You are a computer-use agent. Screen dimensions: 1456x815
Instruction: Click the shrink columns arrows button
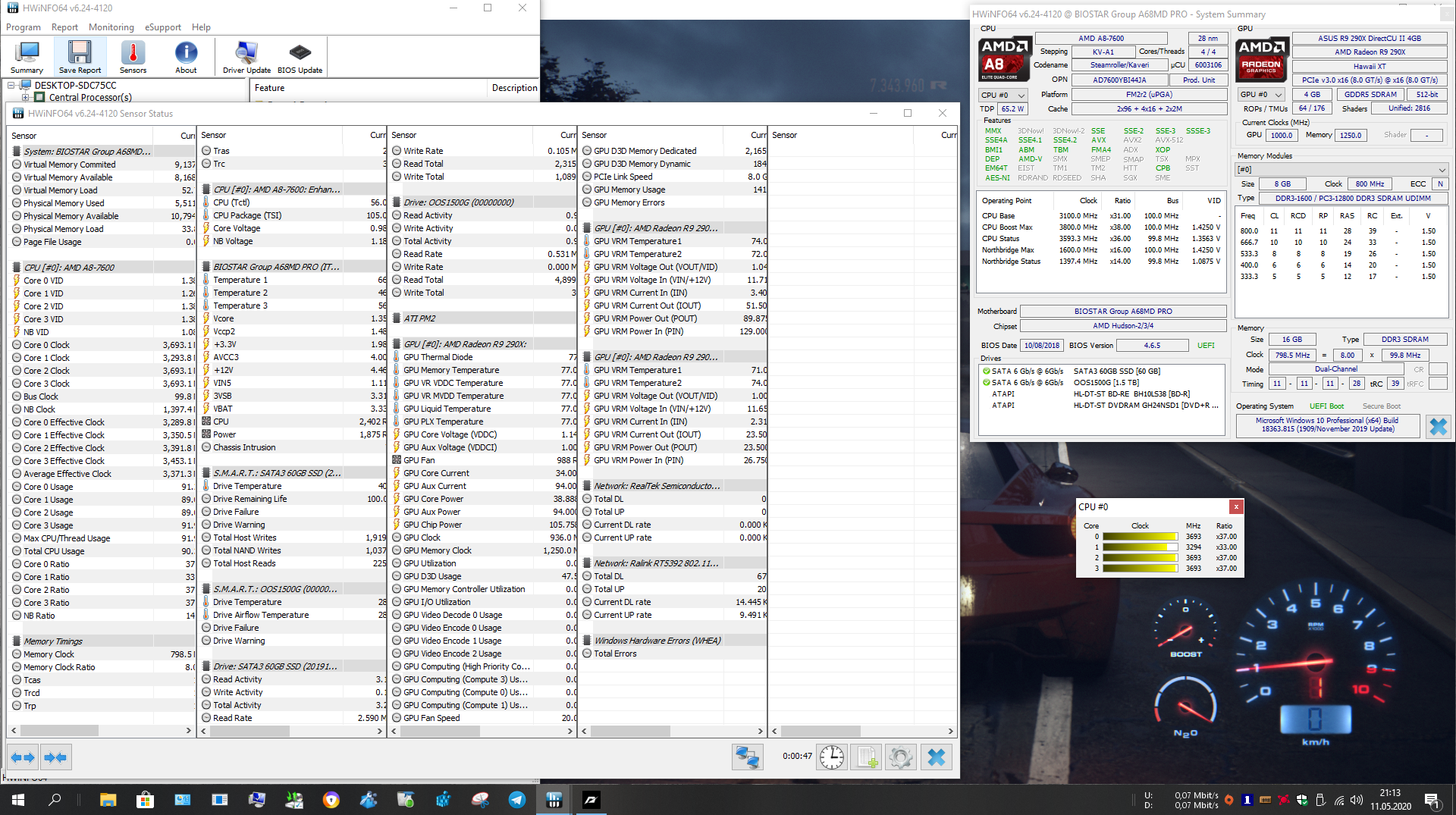tap(56, 757)
